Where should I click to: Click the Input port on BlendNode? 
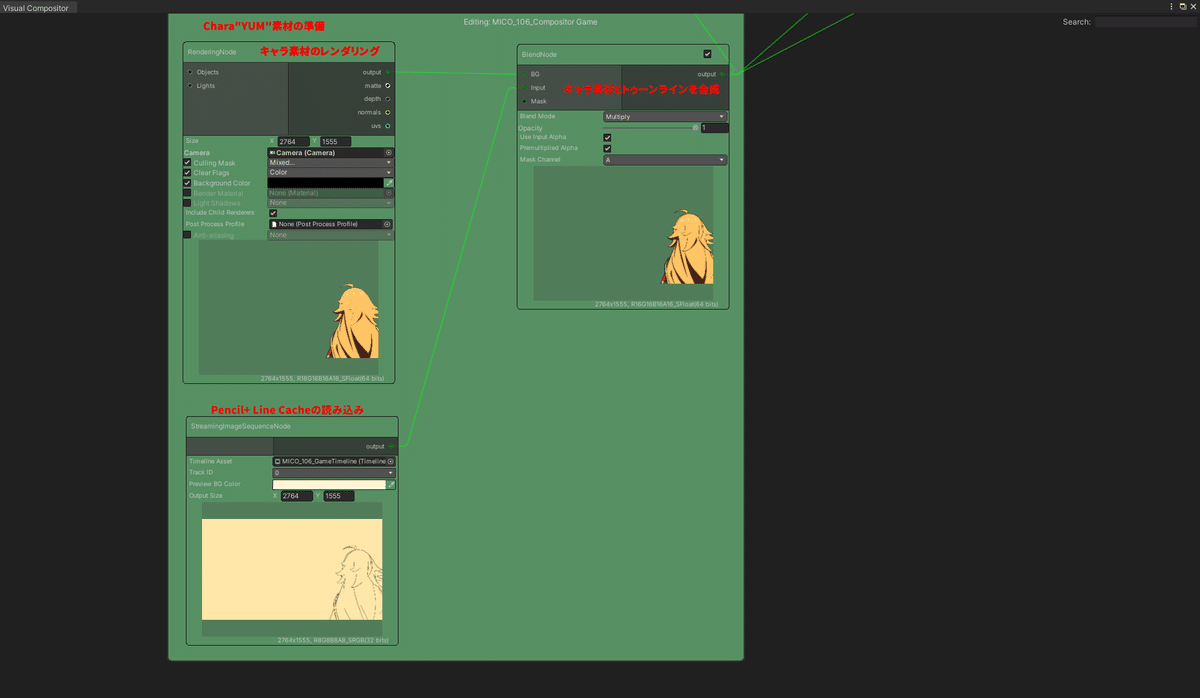click(x=523, y=87)
